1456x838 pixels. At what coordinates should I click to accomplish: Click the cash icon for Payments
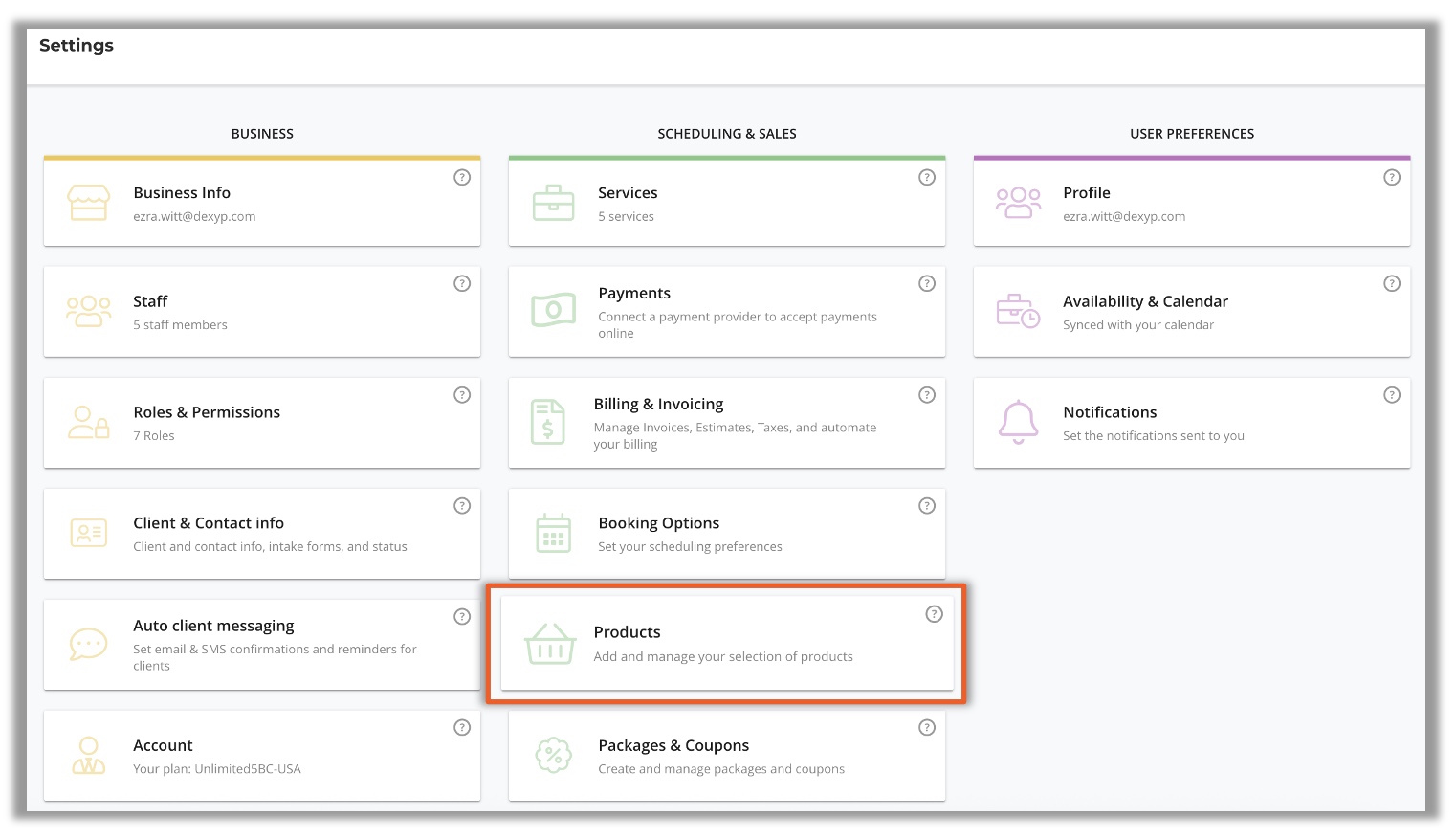(553, 310)
